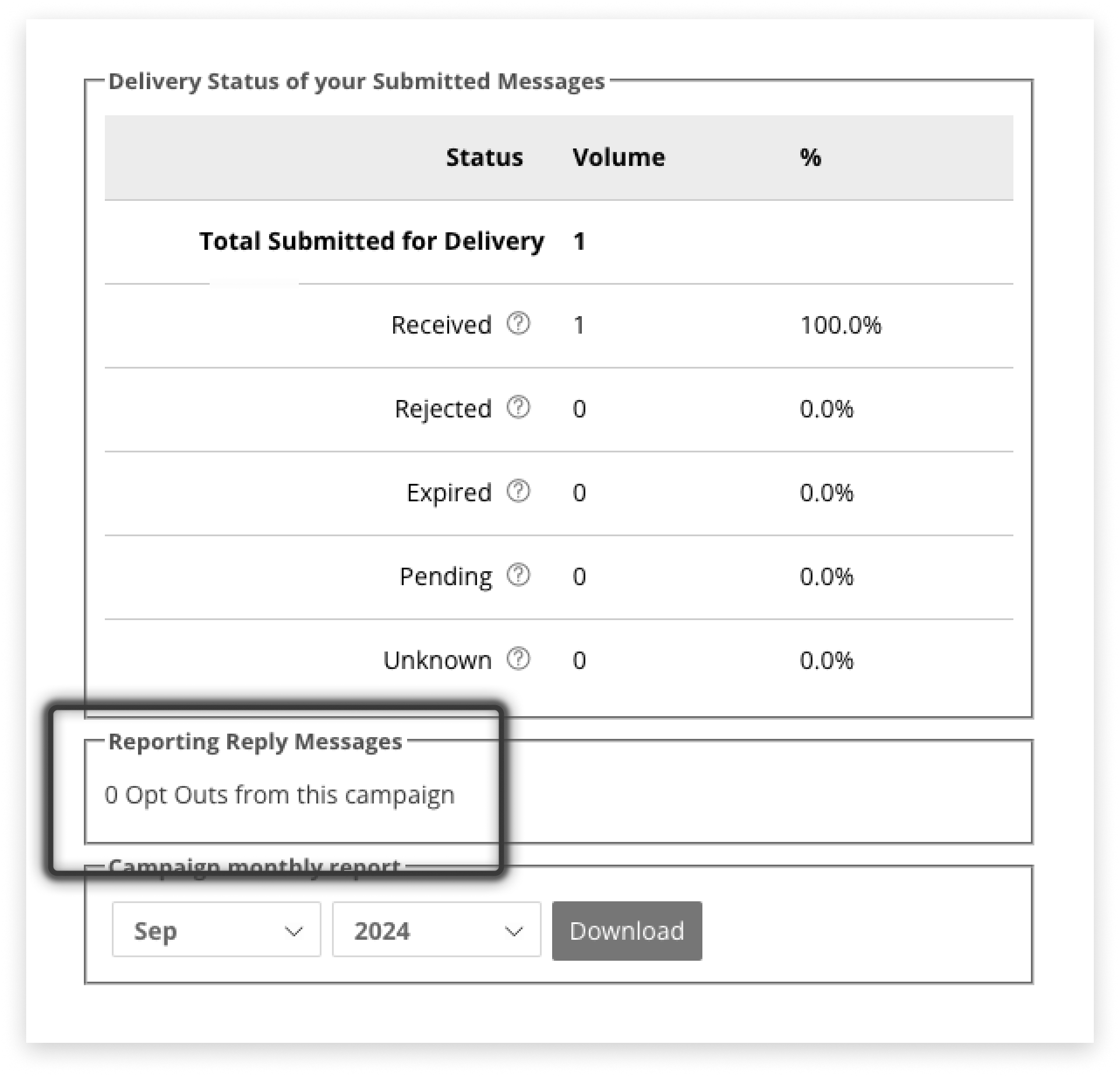
Task: Select the Volume column header
Action: 619,157
